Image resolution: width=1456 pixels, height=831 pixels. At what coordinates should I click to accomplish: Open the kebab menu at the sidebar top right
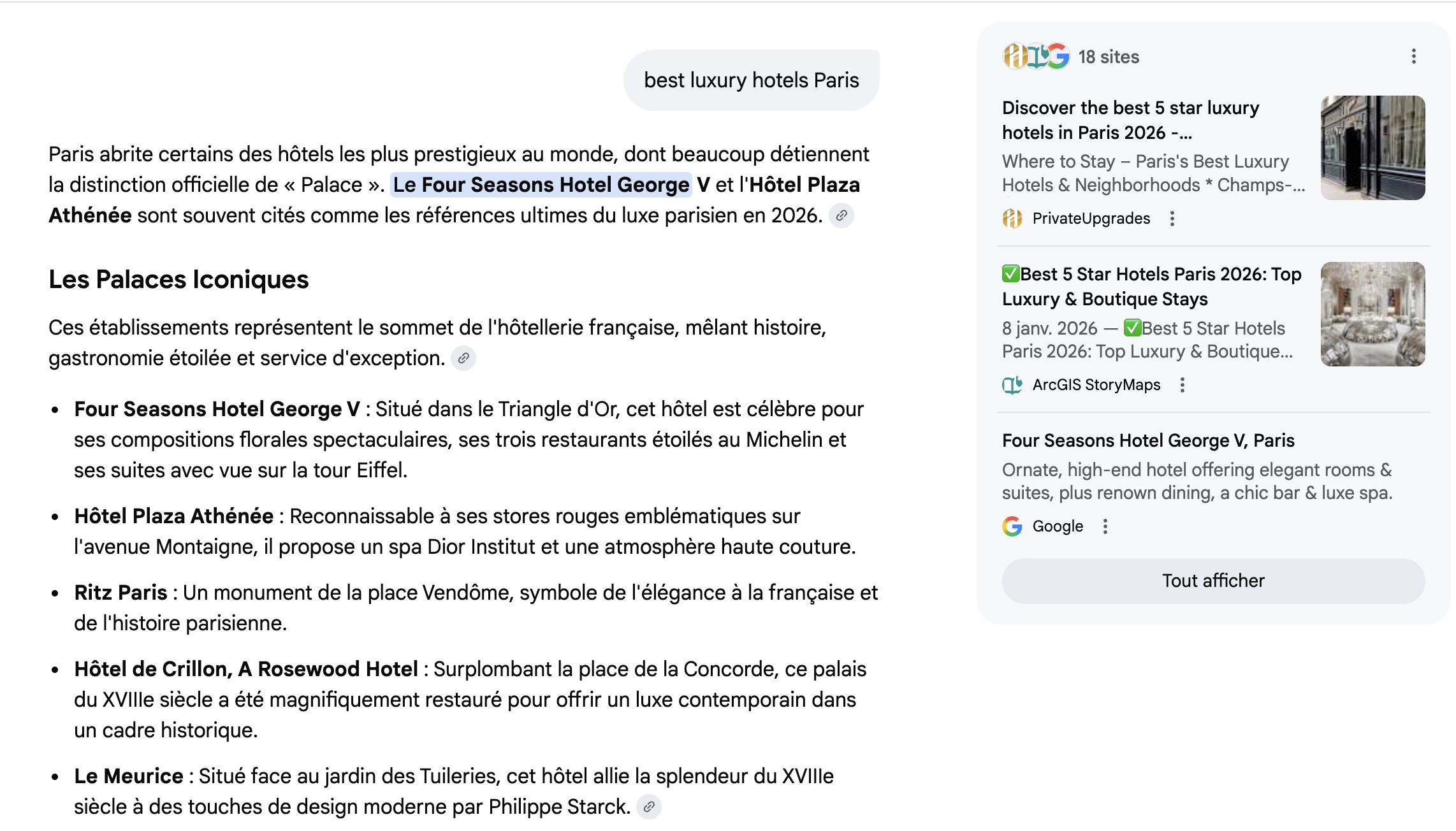[x=1414, y=57]
